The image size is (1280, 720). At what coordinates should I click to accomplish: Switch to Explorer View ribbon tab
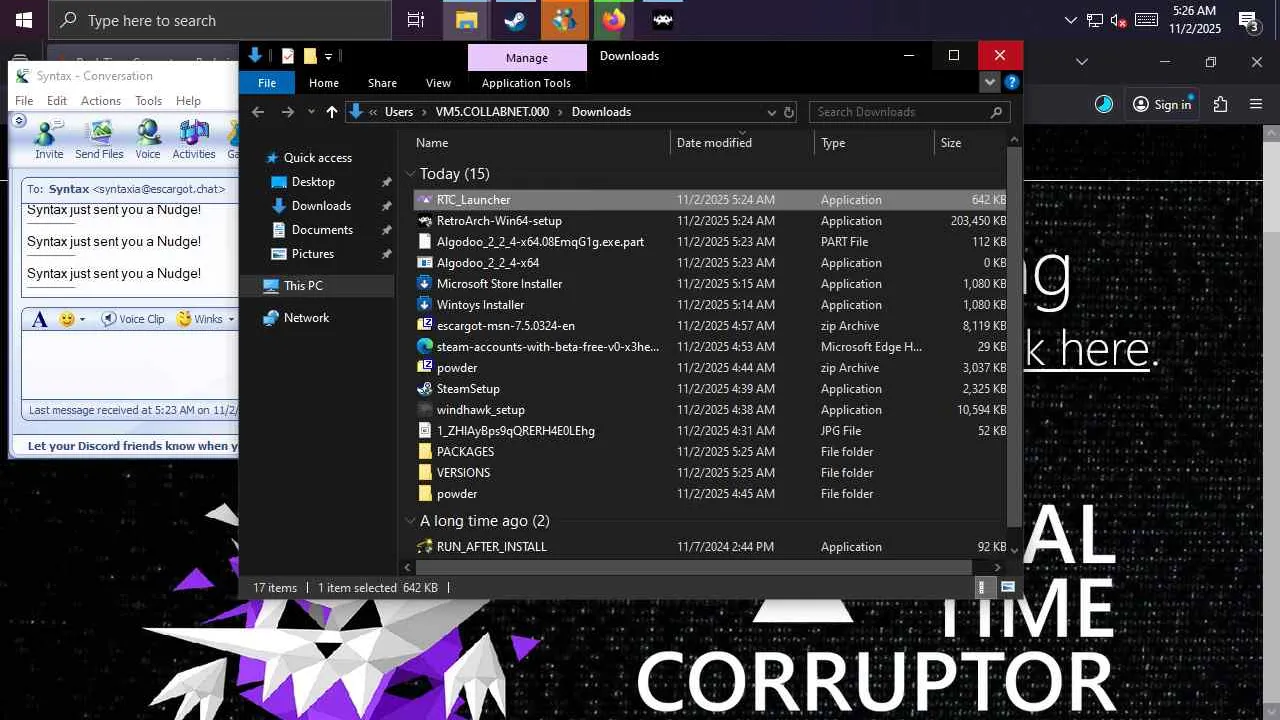point(438,83)
